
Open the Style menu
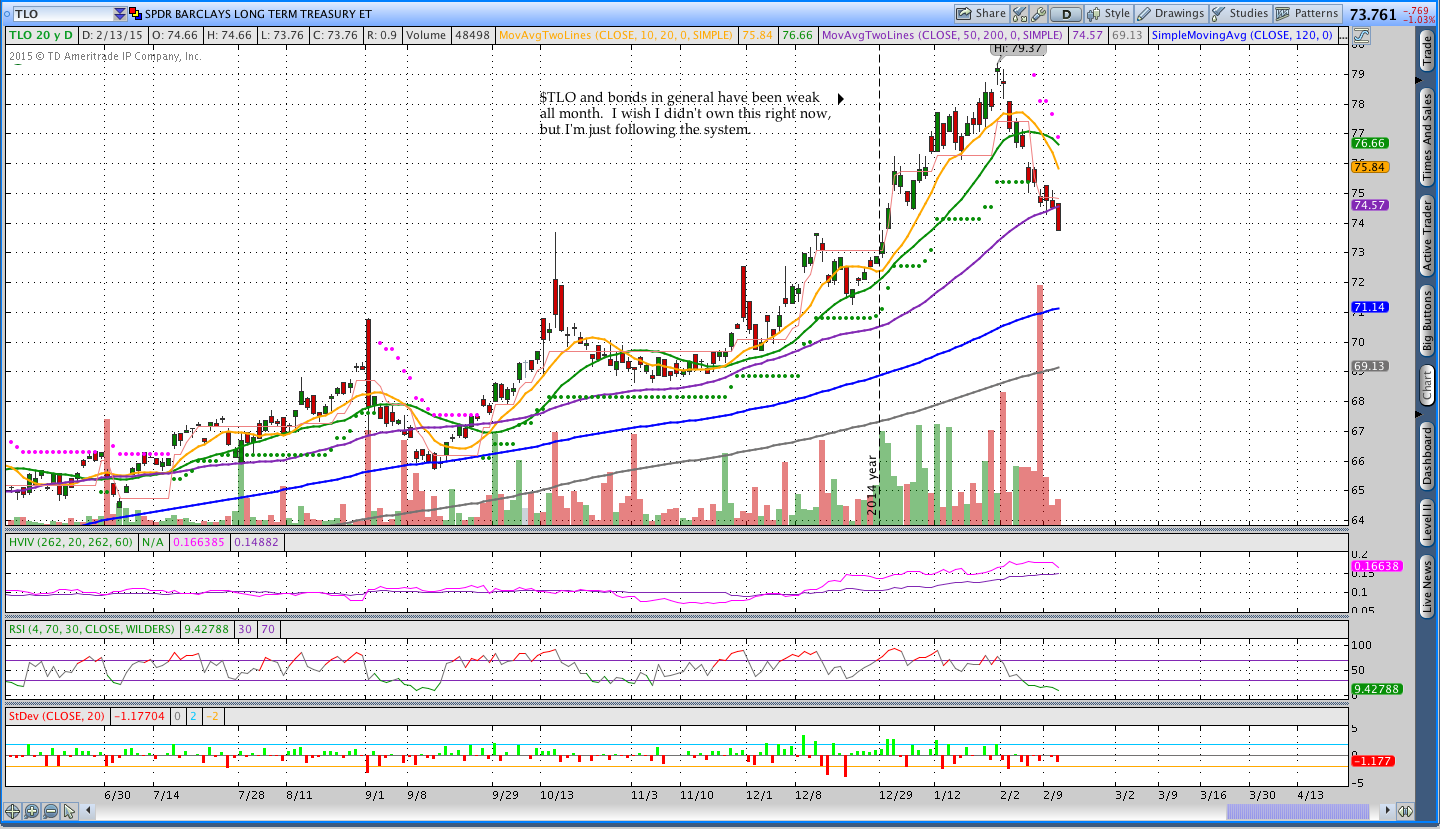tap(1108, 14)
